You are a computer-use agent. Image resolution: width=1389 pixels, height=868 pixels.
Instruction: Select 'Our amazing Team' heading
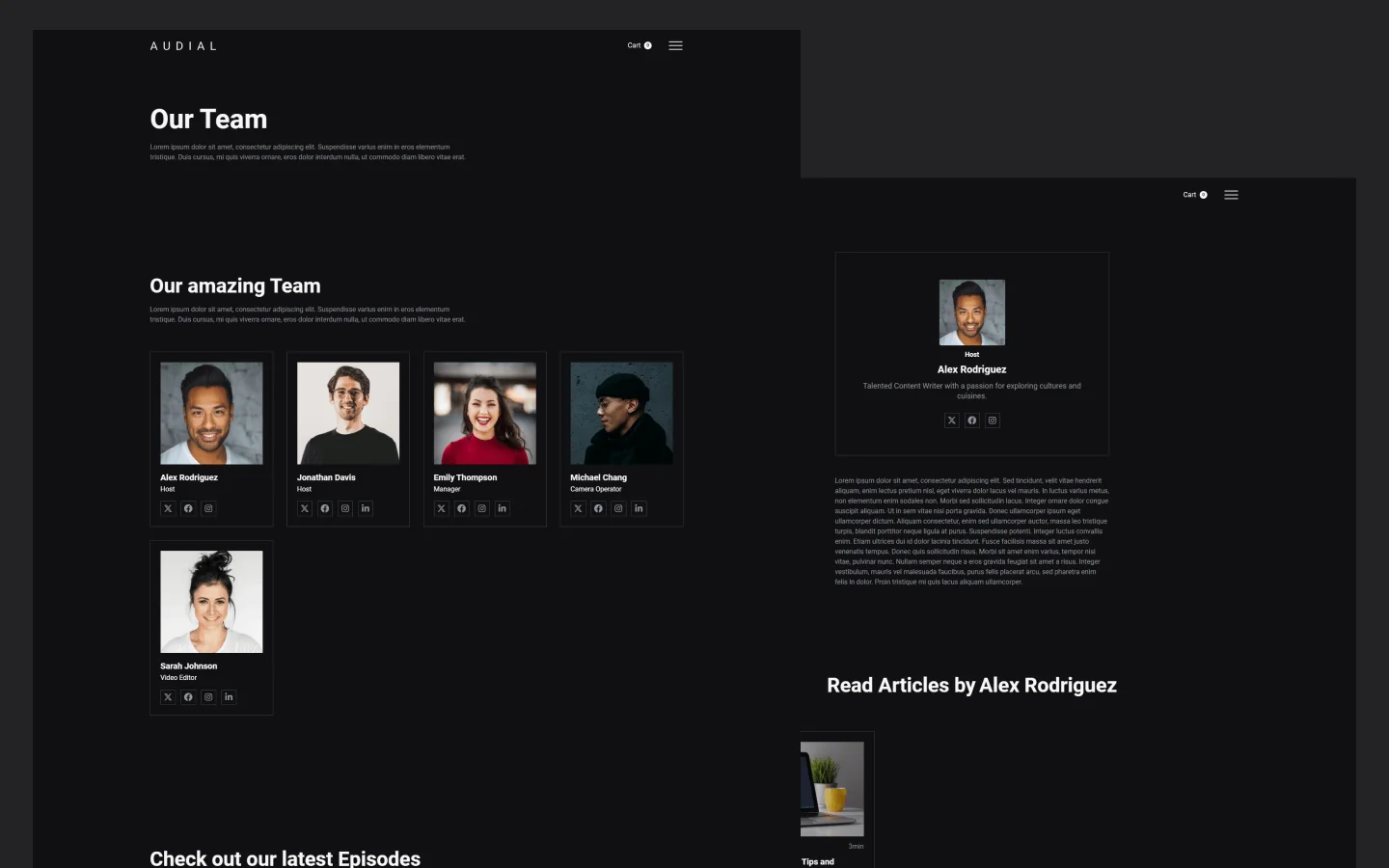(235, 286)
